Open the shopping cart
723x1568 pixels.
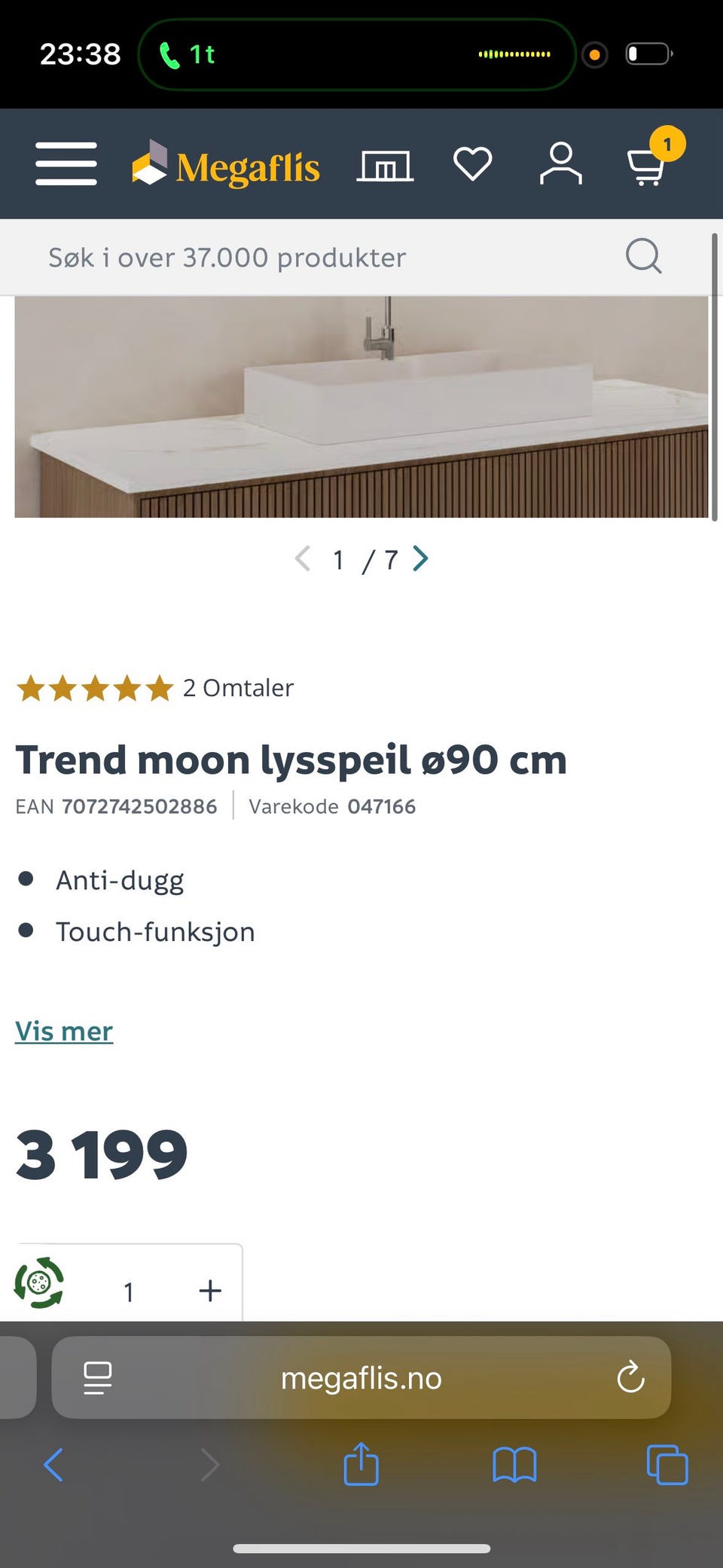click(648, 165)
